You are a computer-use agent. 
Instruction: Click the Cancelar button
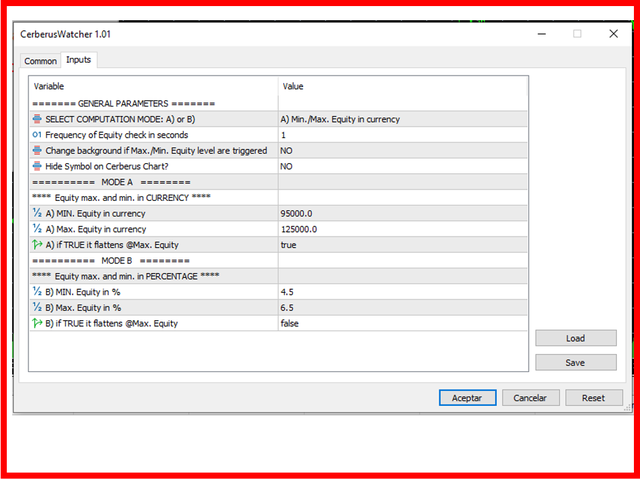(x=530, y=398)
